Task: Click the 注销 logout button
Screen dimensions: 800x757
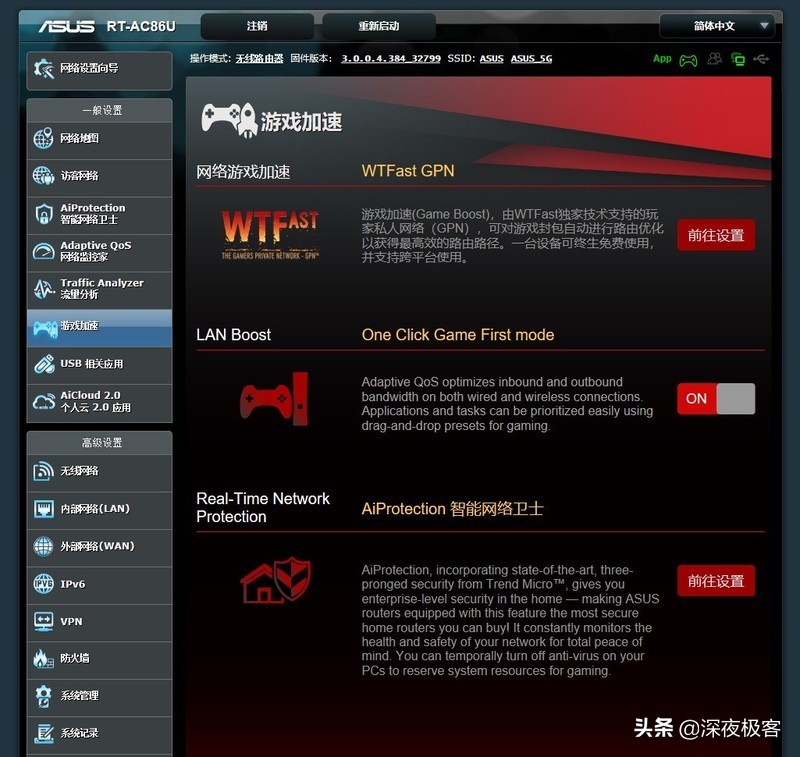Action: [258, 26]
